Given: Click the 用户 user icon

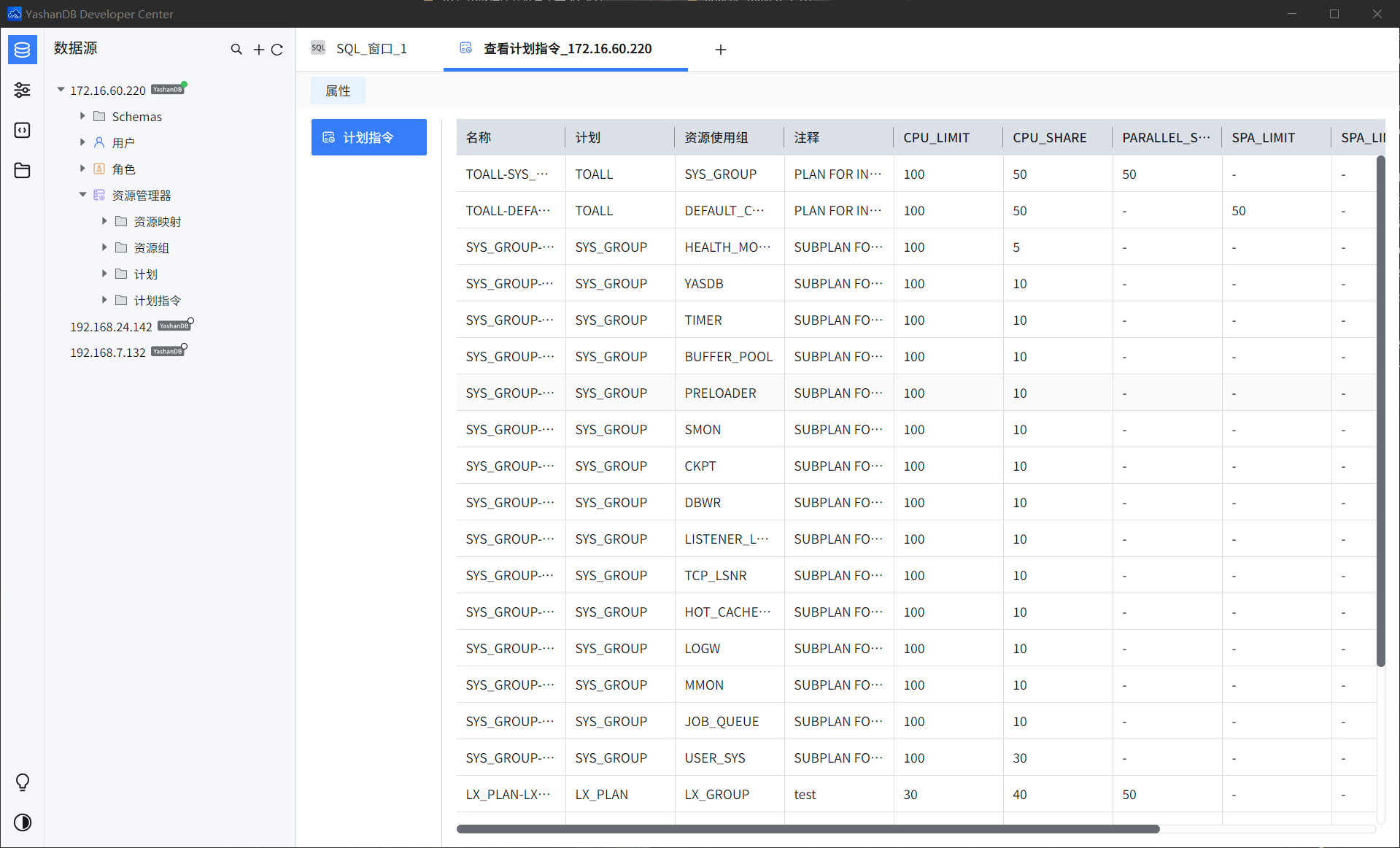Looking at the screenshot, I should pos(99,142).
